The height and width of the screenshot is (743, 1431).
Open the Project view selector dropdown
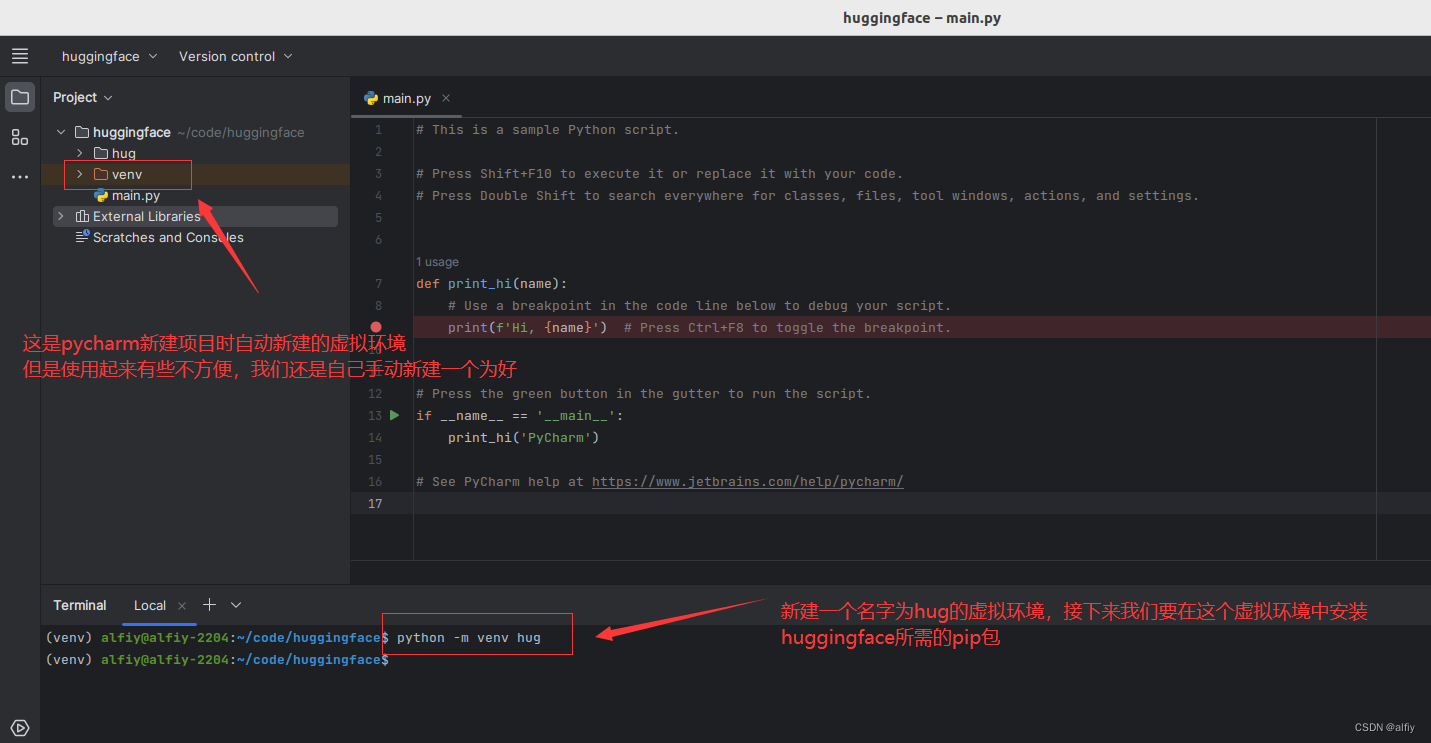(x=83, y=97)
